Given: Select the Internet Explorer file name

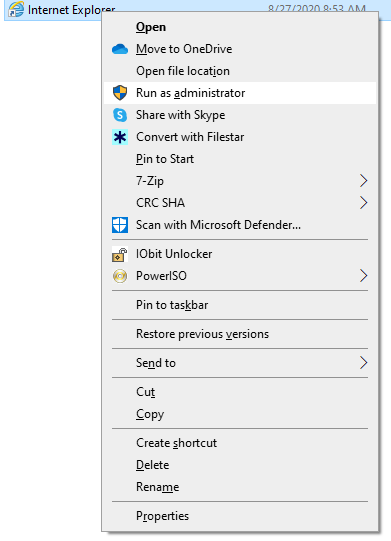Looking at the screenshot, I should pyautogui.click(x=71, y=10).
